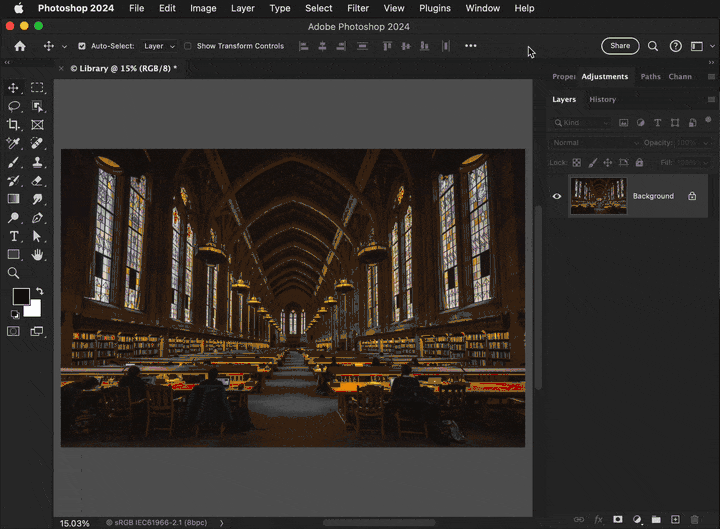This screenshot has width=720, height=529.
Task: Activate the Horizontal Type tool
Action: point(14,236)
